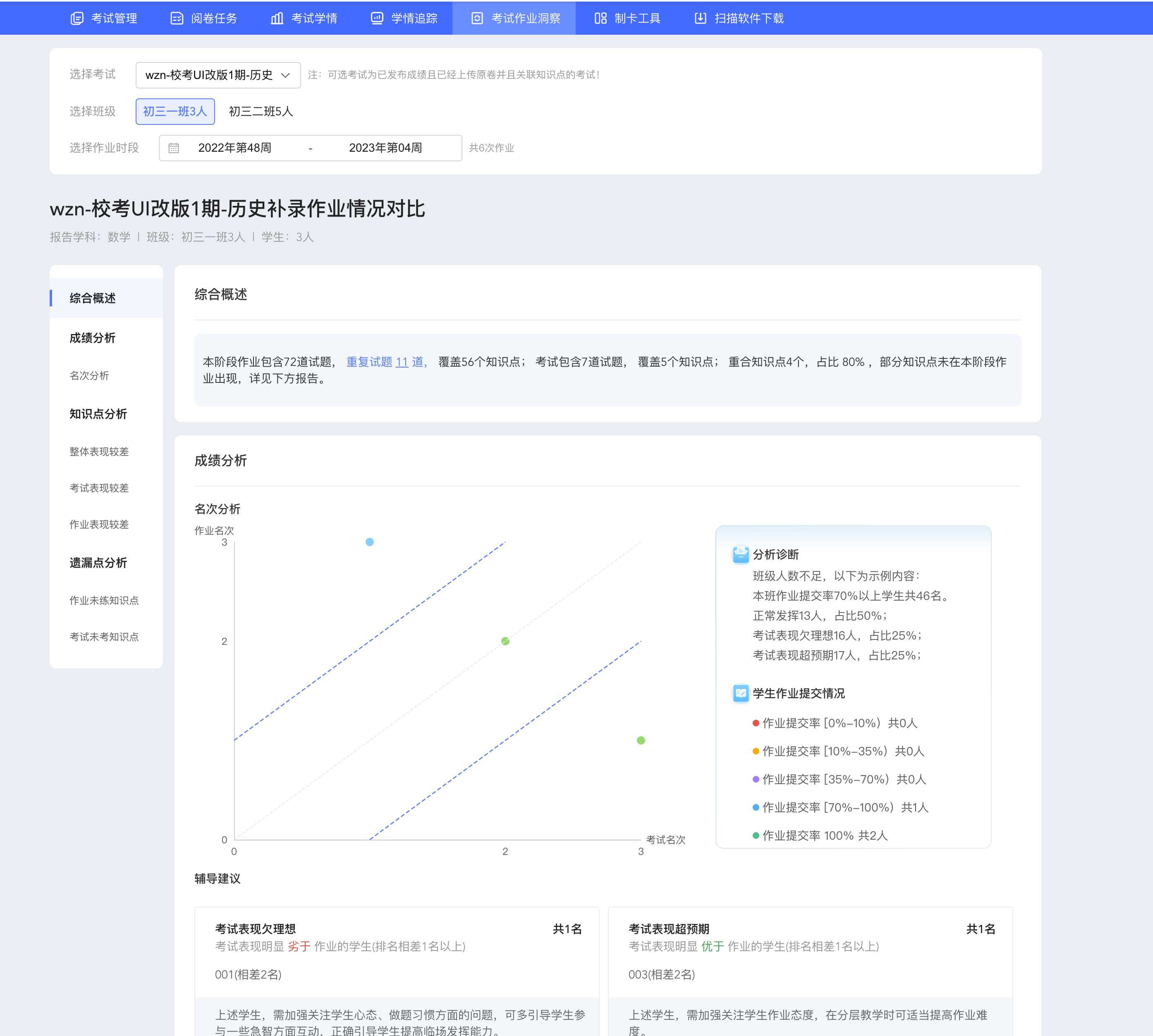Click the 考试管理 nav icon
Image resolution: width=1153 pixels, height=1036 pixels.
pyautogui.click(x=77, y=18)
